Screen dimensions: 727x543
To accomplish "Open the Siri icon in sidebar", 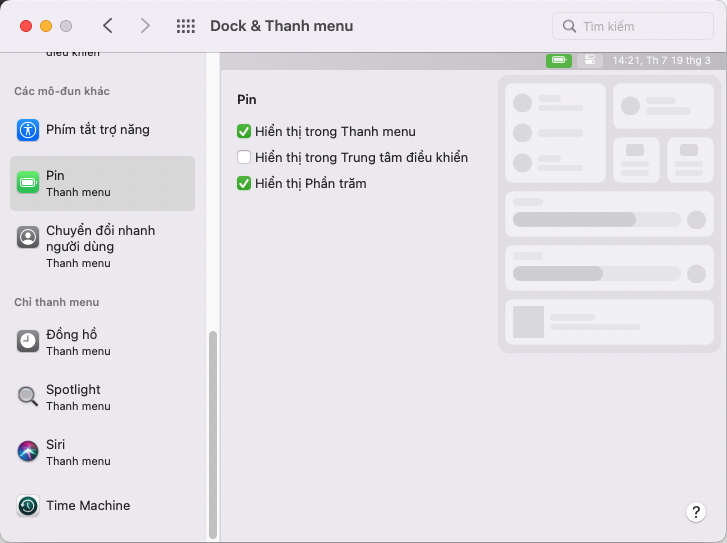I will click(28, 451).
